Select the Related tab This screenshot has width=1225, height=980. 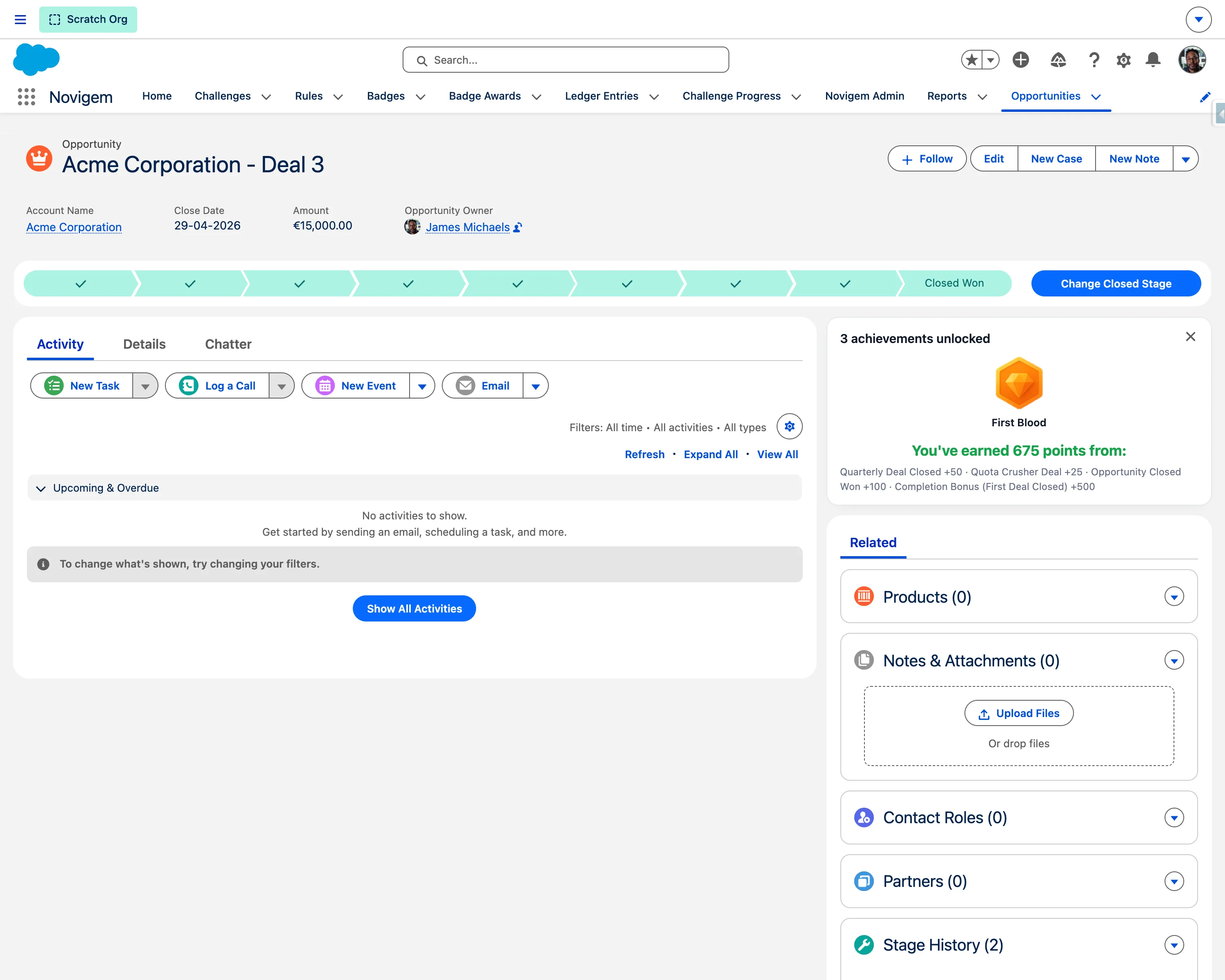click(x=873, y=543)
